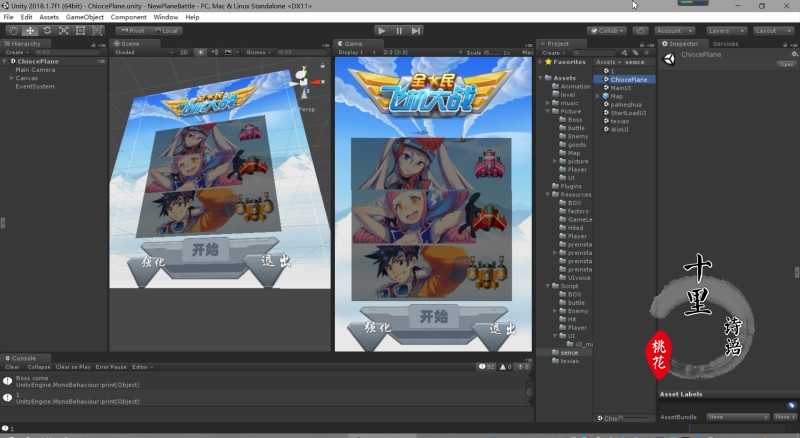
Task: Click 退出 button in the Game view
Action: point(502,329)
